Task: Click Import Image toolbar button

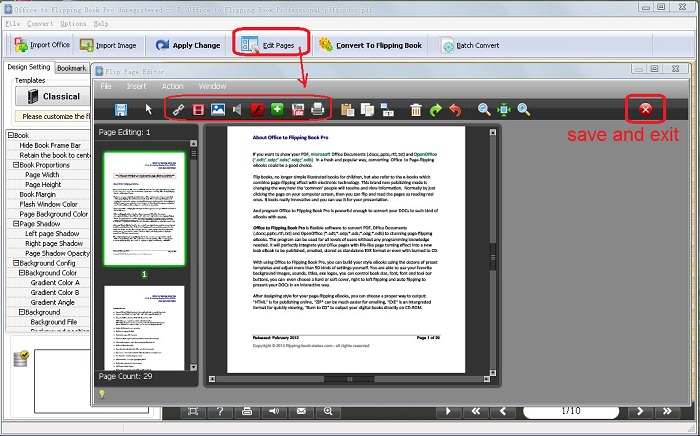Action: click(x=108, y=45)
